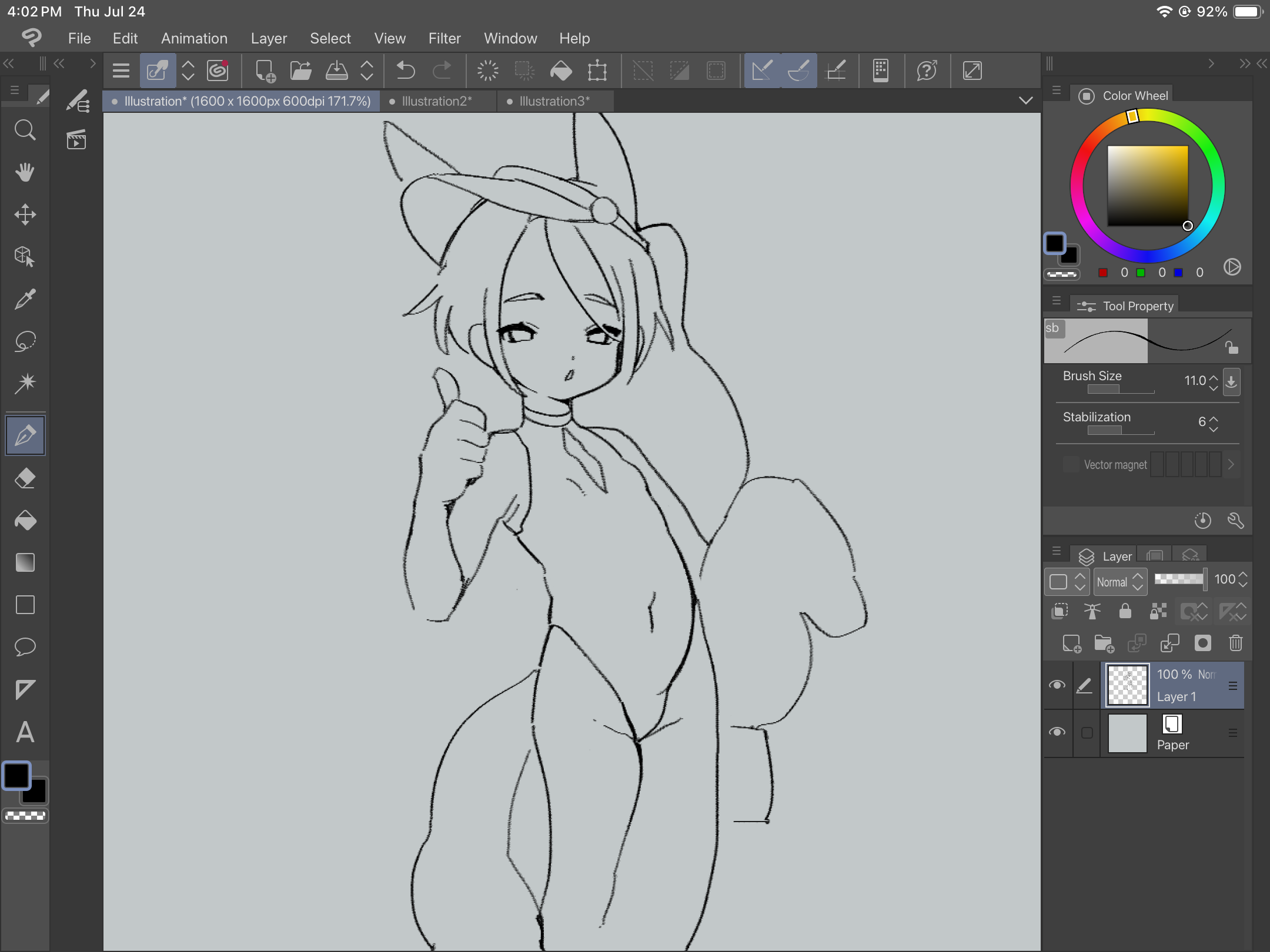Click the layer opacity slider
The height and width of the screenshot is (952, 1270).
[1180, 579]
